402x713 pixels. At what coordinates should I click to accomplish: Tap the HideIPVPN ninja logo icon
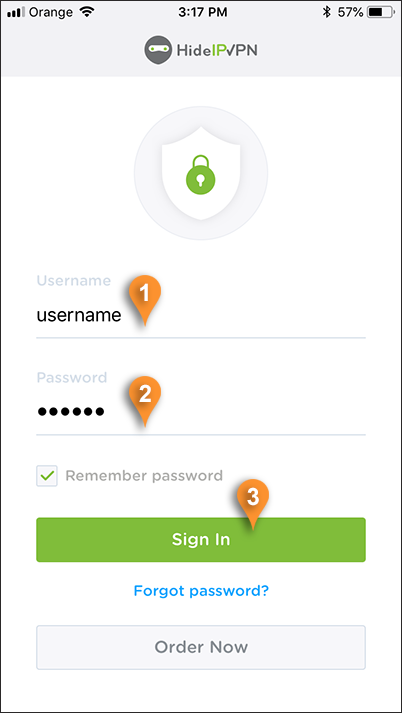tap(158, 50)
